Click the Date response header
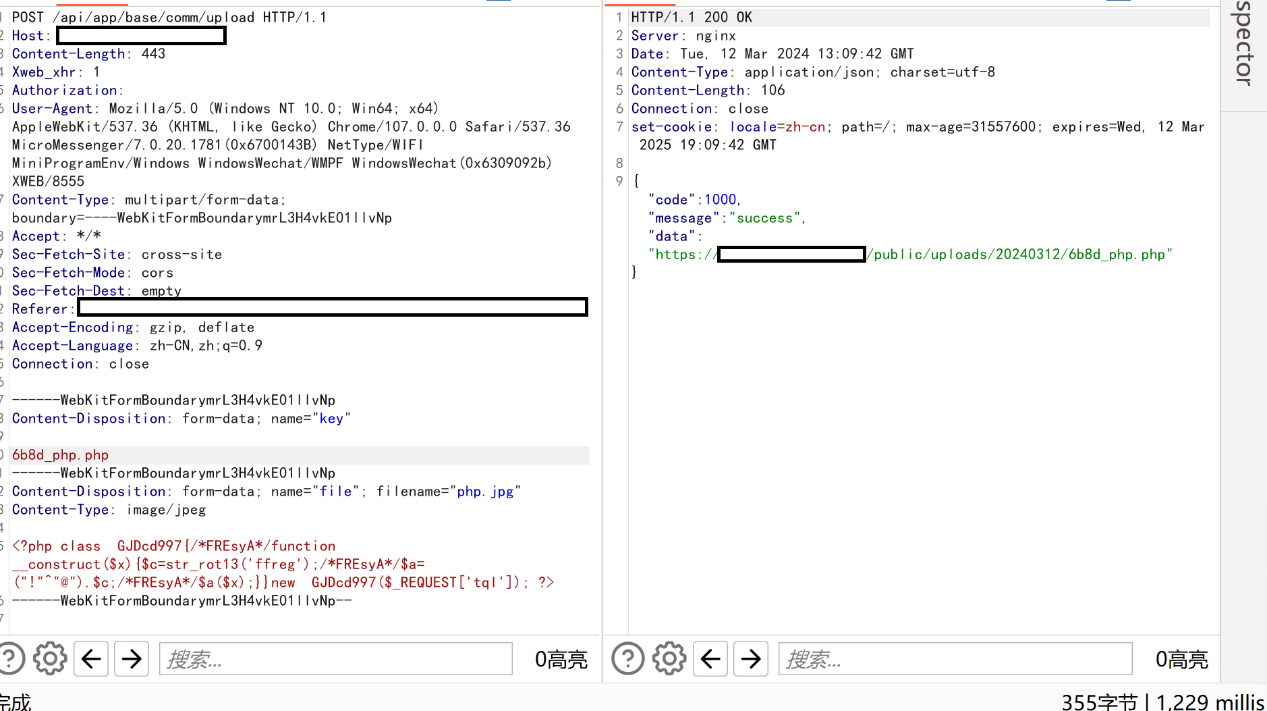 click(772, 54)
